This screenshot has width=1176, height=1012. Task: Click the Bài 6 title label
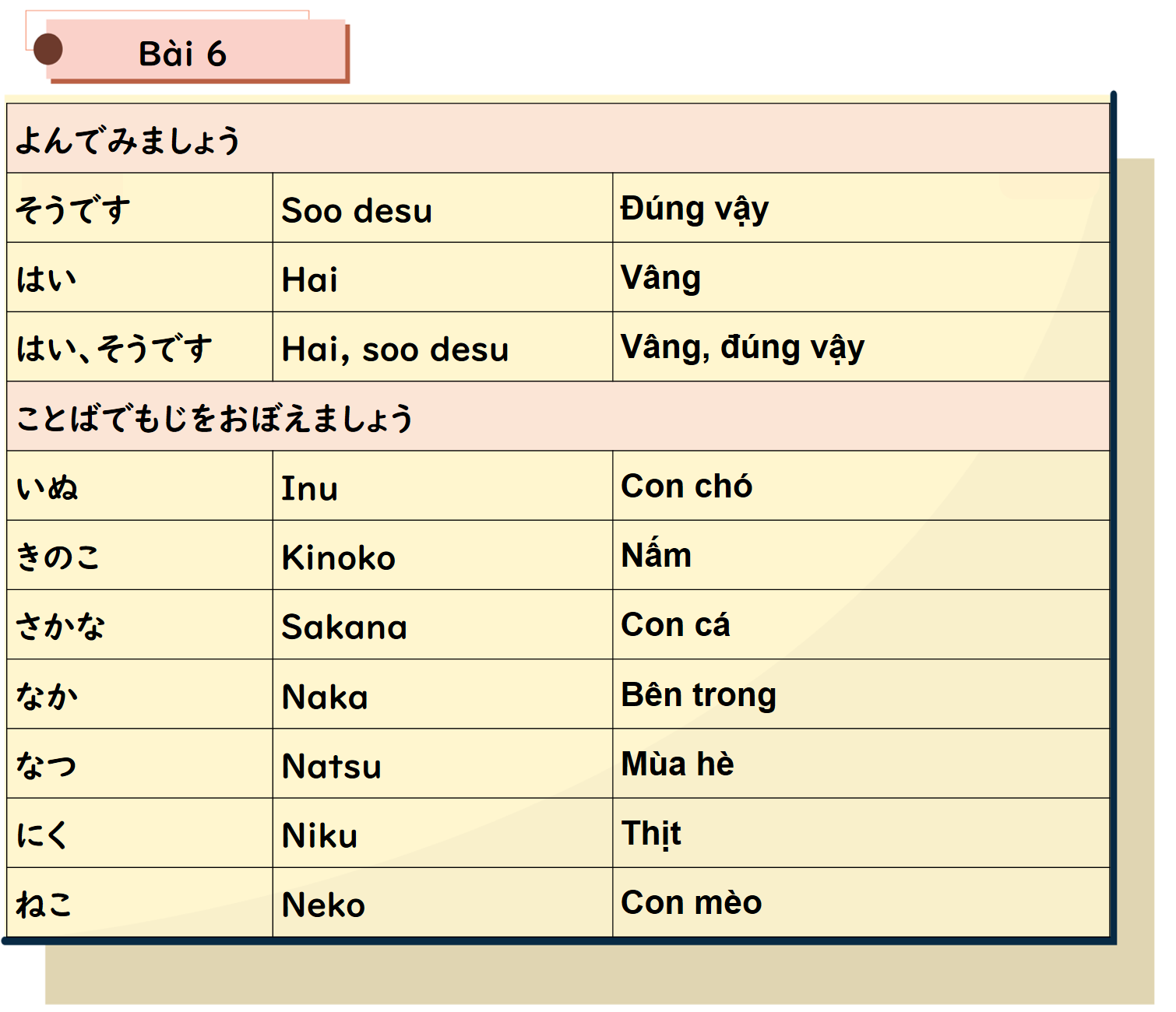(182, 54)
